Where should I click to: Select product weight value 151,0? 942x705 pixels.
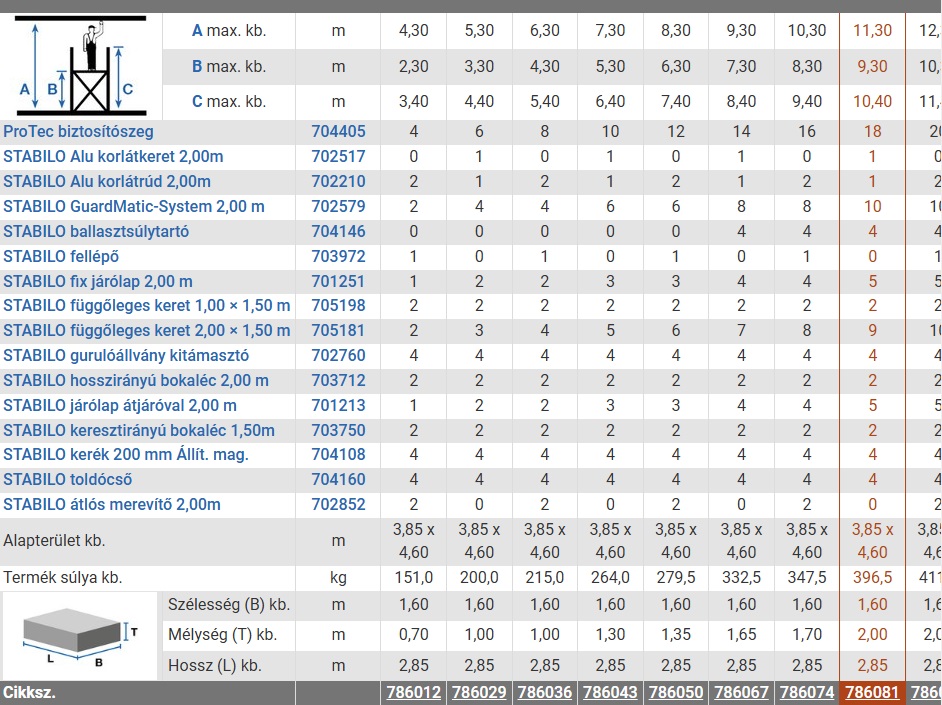coord(414,578)
